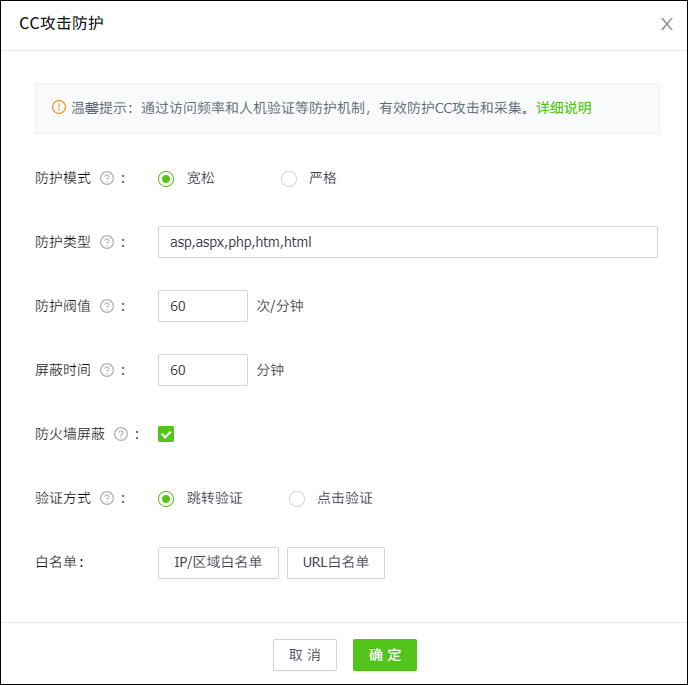Viewport: 688px width, 685px height.
Task: Click the orange warning icon in tip banner
Action: [59, 107]
